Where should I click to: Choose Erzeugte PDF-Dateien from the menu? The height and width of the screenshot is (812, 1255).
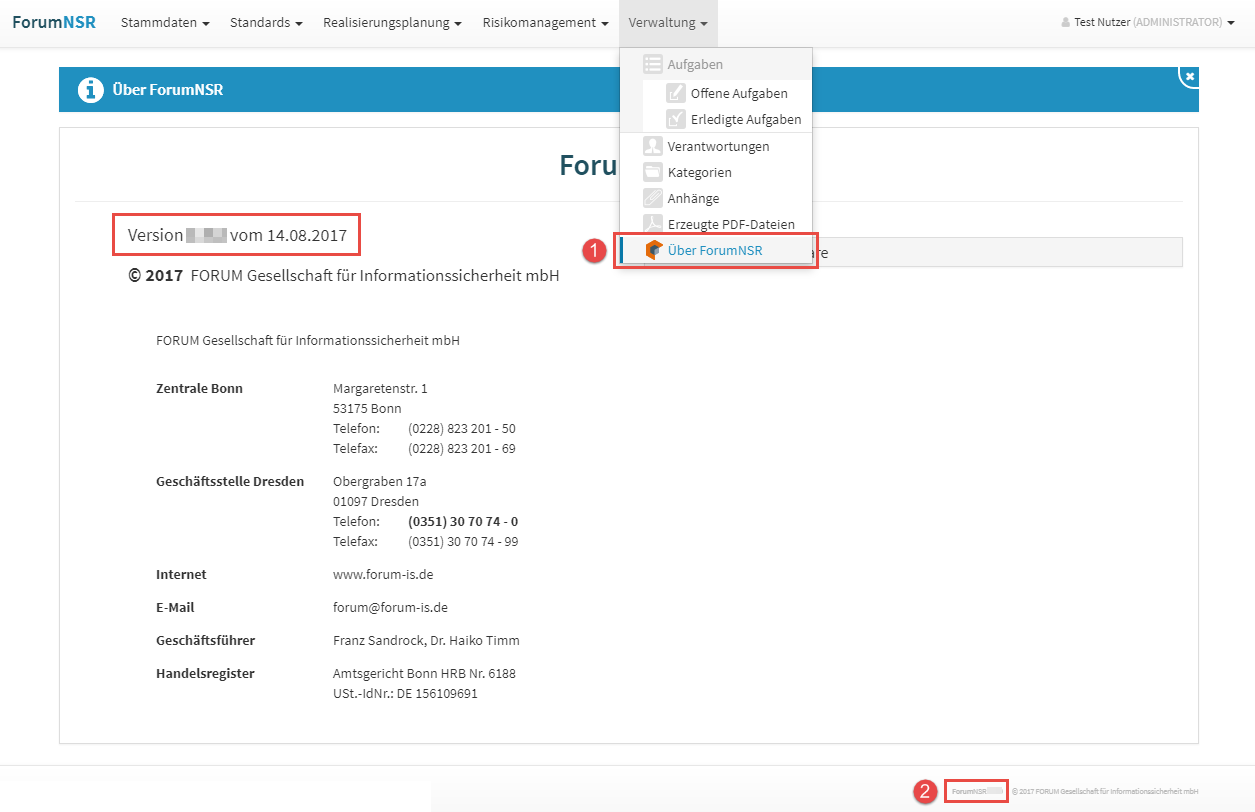(x=731, y=224)
